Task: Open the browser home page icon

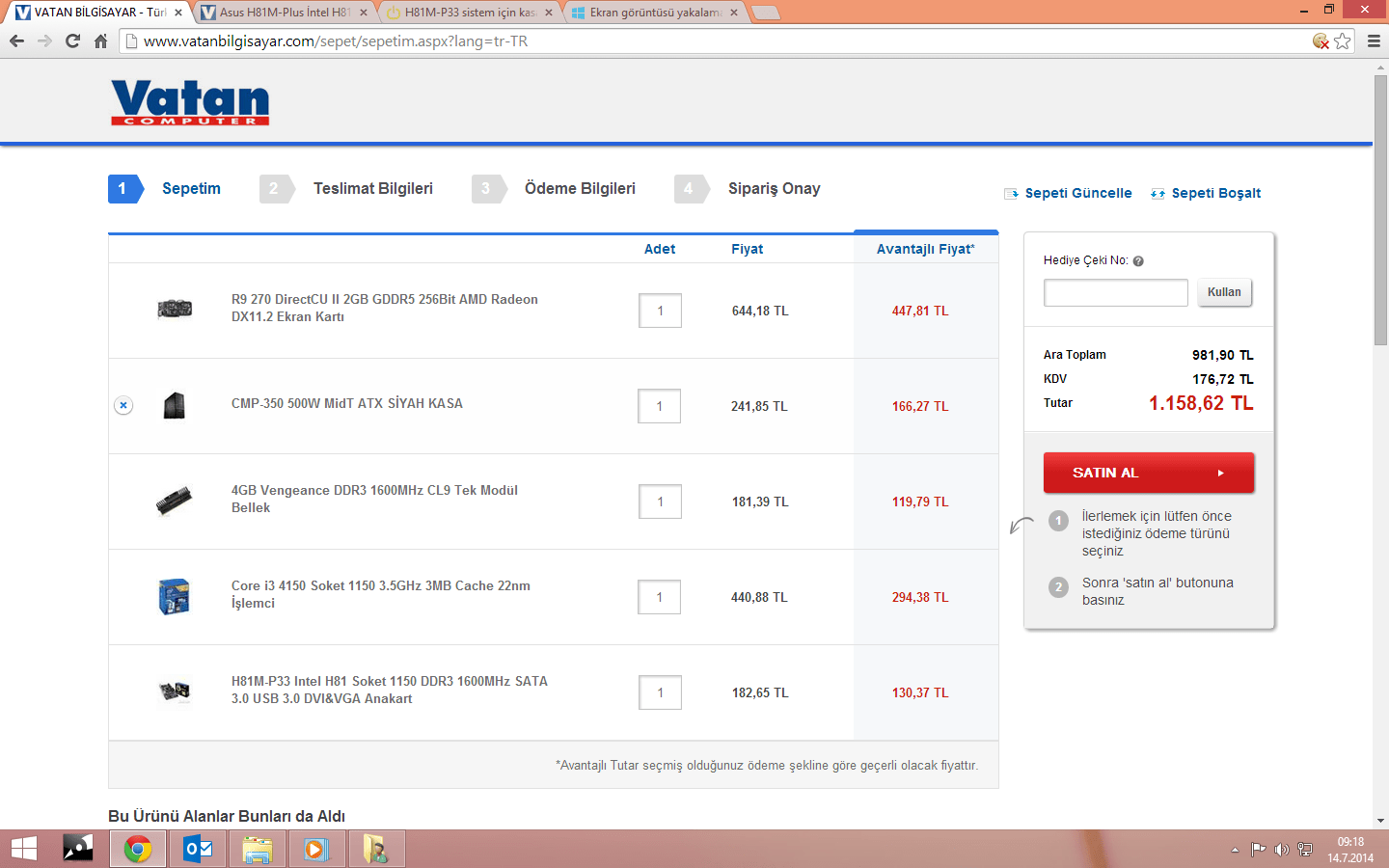Action: point(100,41)
